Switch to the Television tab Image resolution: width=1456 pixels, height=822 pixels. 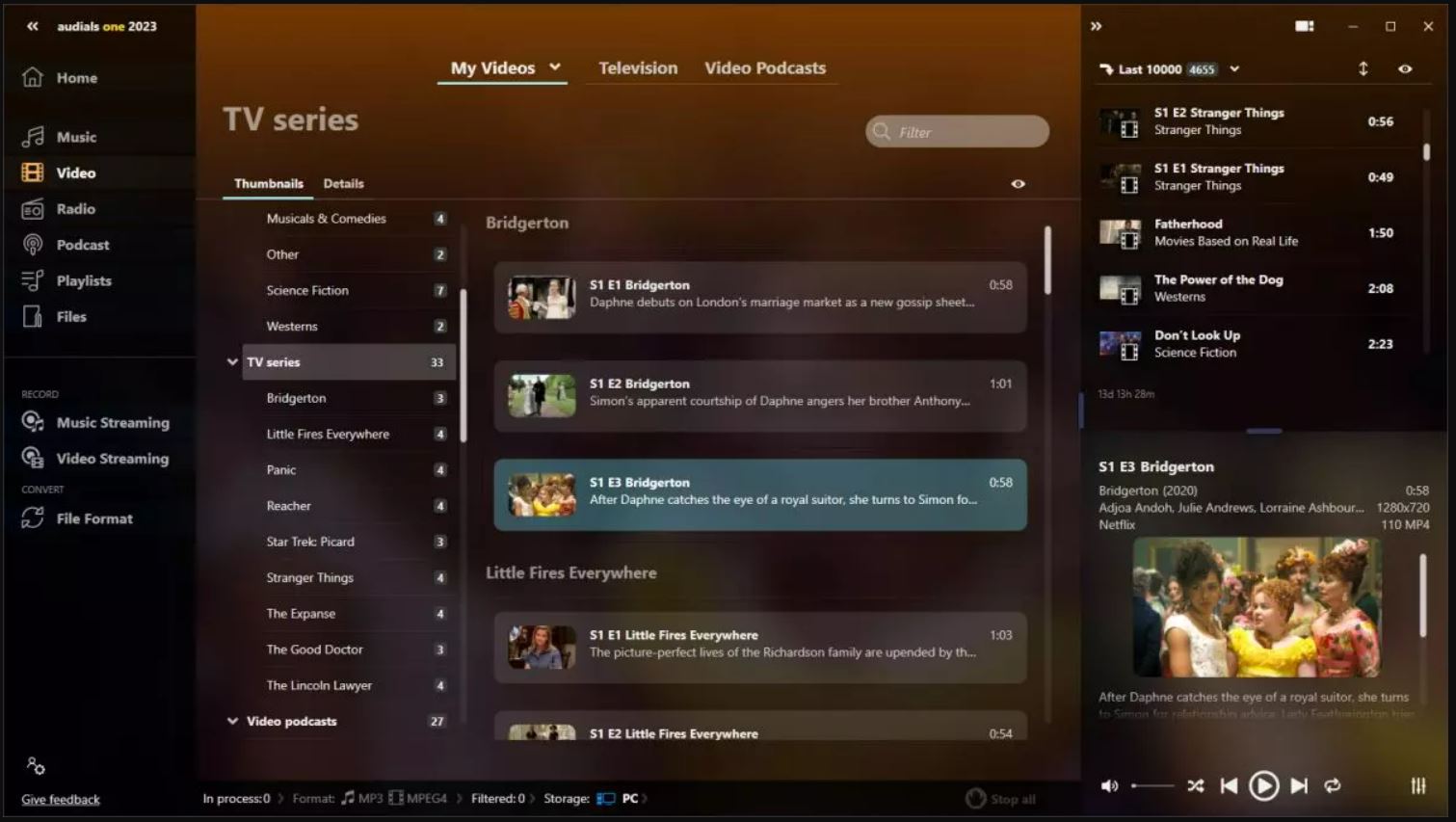click(x=638, y=68)
